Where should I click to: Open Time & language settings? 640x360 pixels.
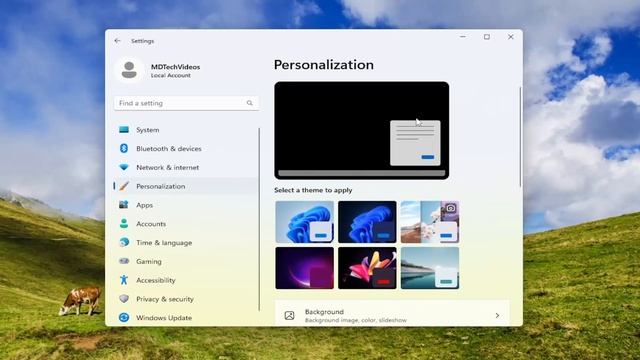186,242
